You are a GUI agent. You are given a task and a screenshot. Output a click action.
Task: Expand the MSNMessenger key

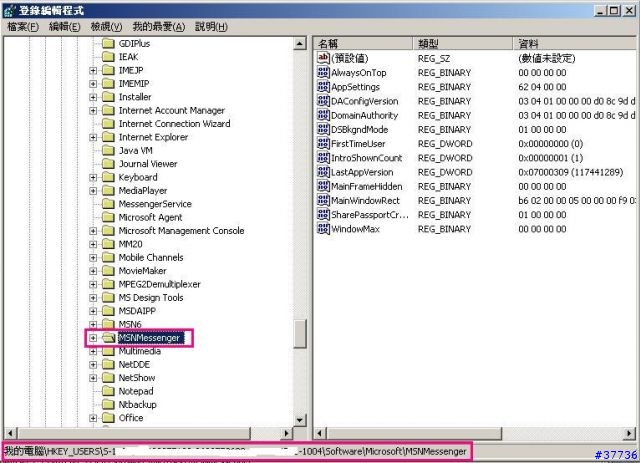click(93, 338)
